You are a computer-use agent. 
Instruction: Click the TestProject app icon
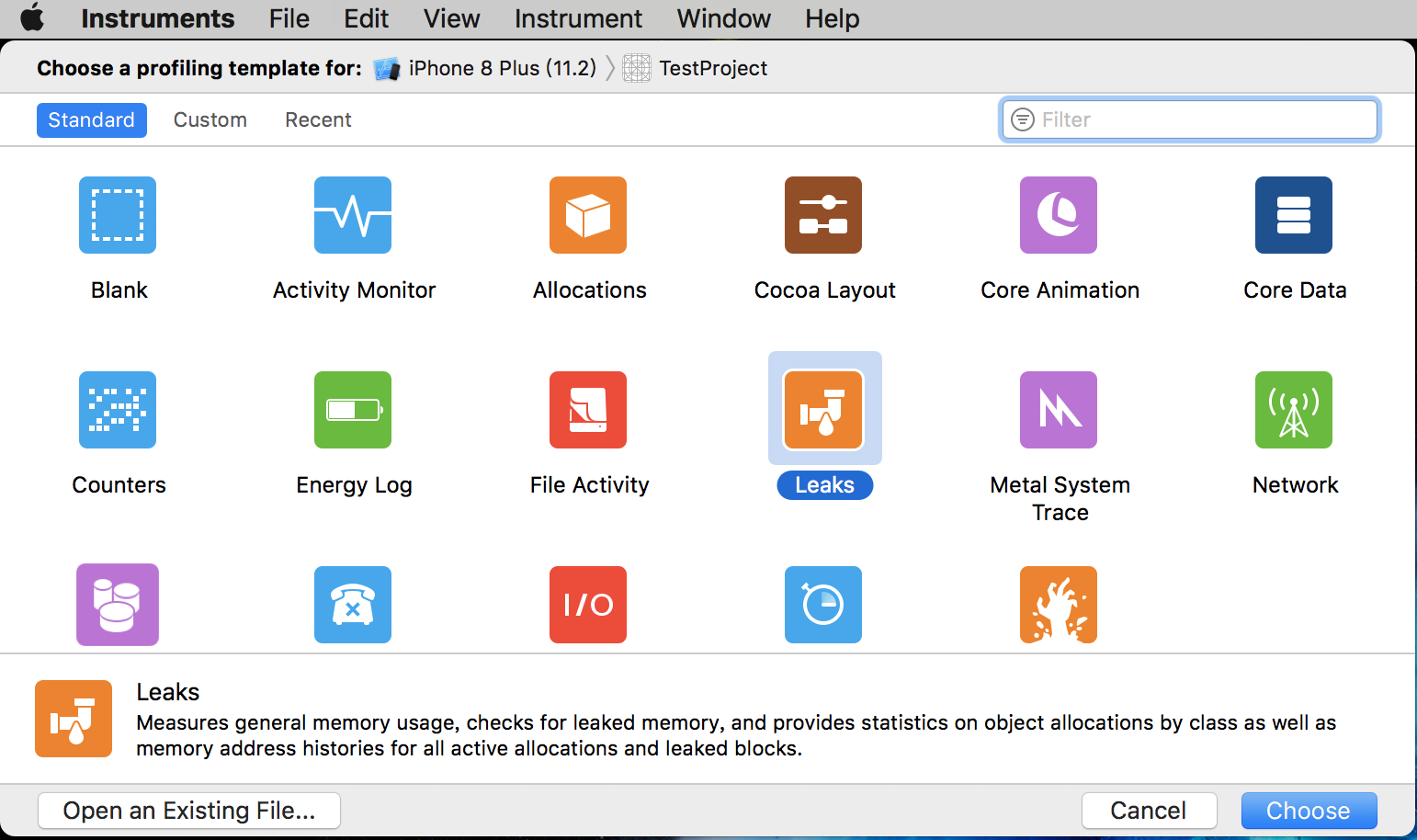point(637,68)
